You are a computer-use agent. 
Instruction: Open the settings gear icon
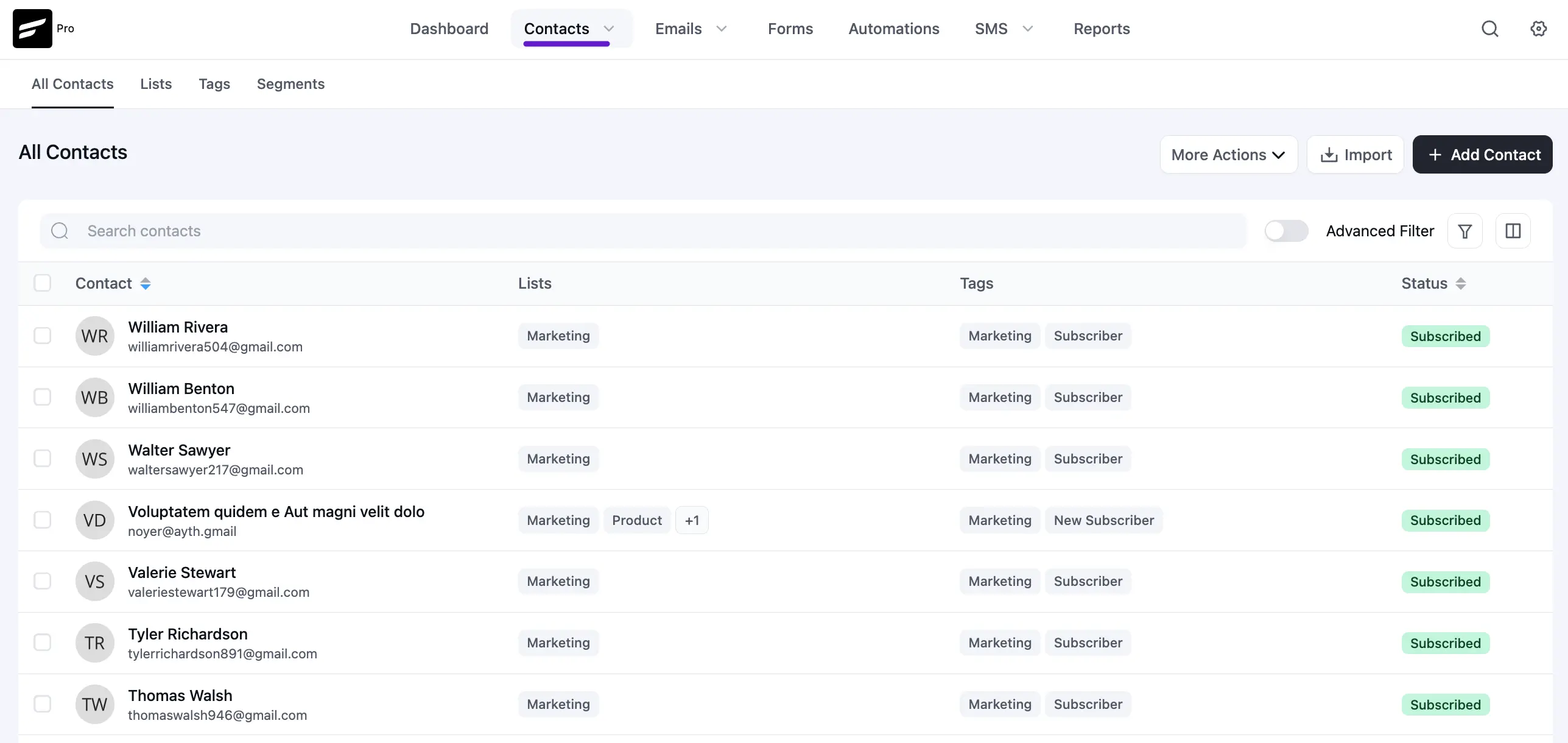point(1538,29)
